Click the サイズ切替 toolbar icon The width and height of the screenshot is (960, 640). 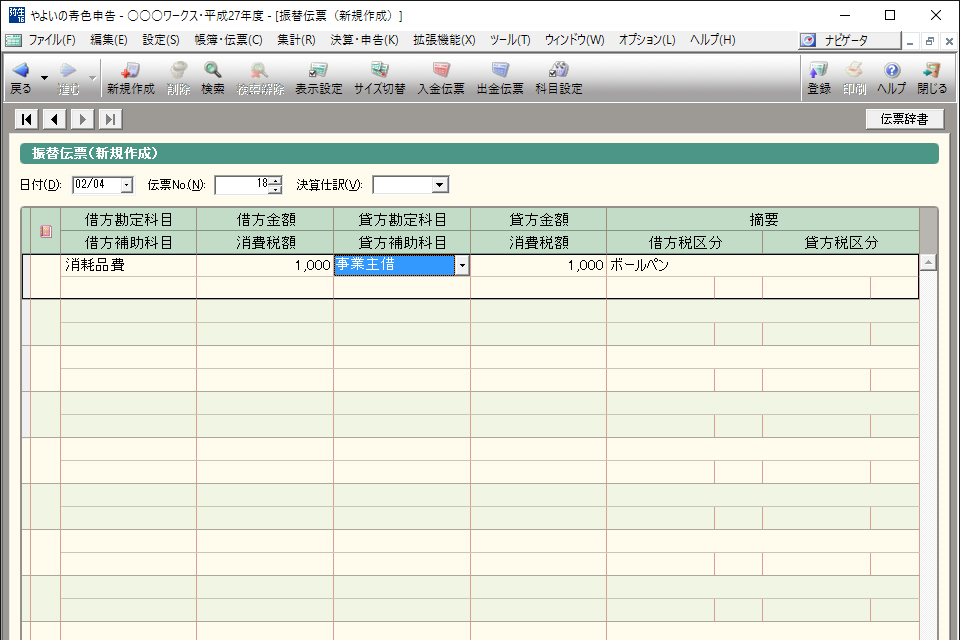coord(380,70)
